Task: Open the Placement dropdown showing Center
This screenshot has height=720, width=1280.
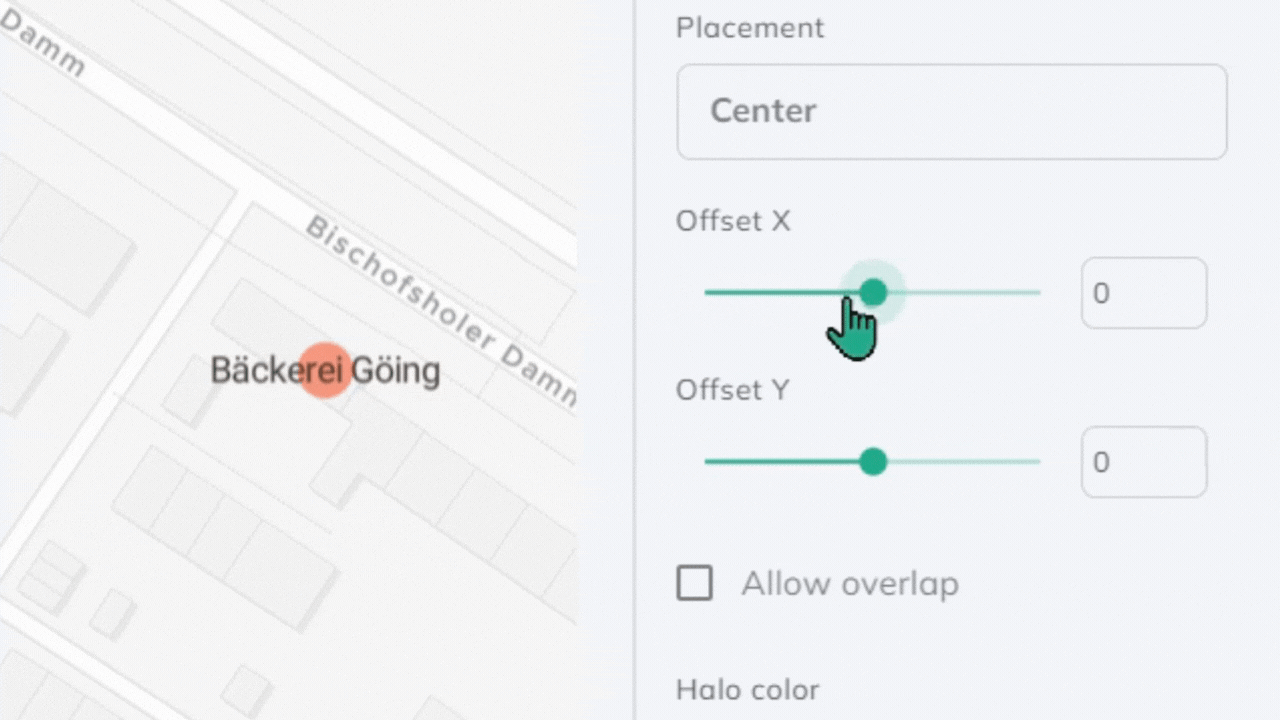Action: (951, 111)
